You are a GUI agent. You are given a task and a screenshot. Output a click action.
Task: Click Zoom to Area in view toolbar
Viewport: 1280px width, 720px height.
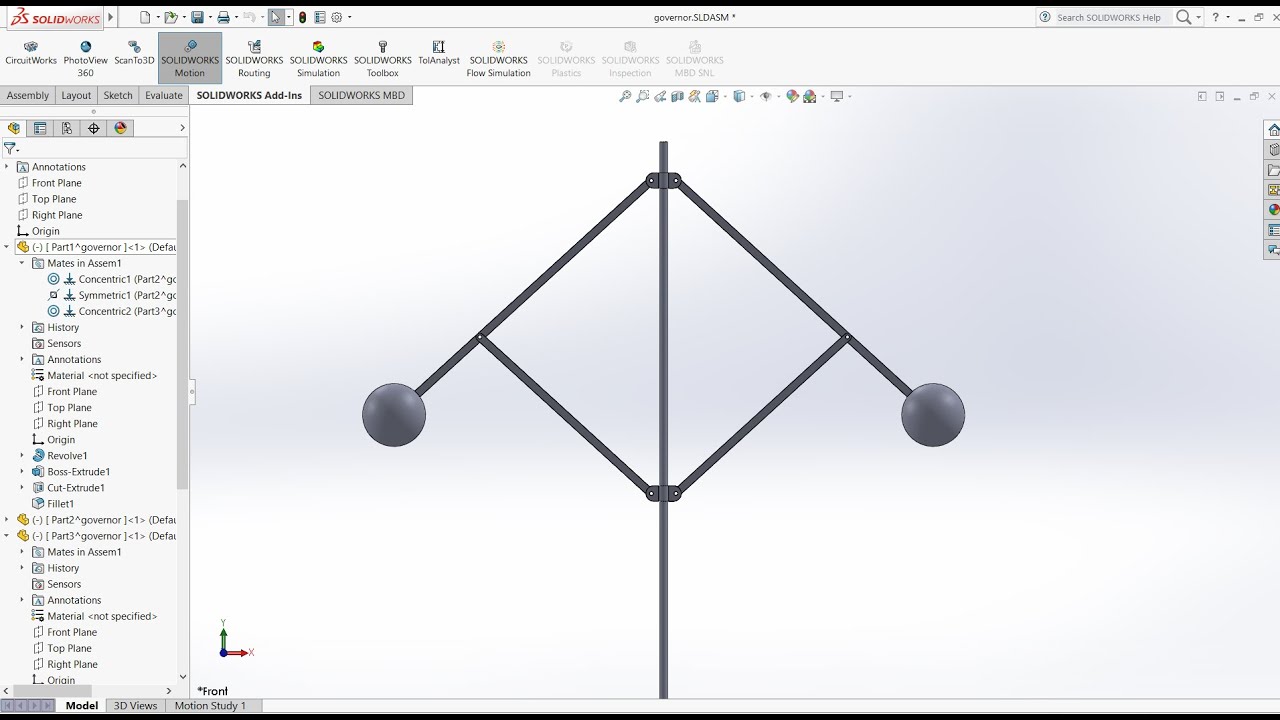[643, 96]
